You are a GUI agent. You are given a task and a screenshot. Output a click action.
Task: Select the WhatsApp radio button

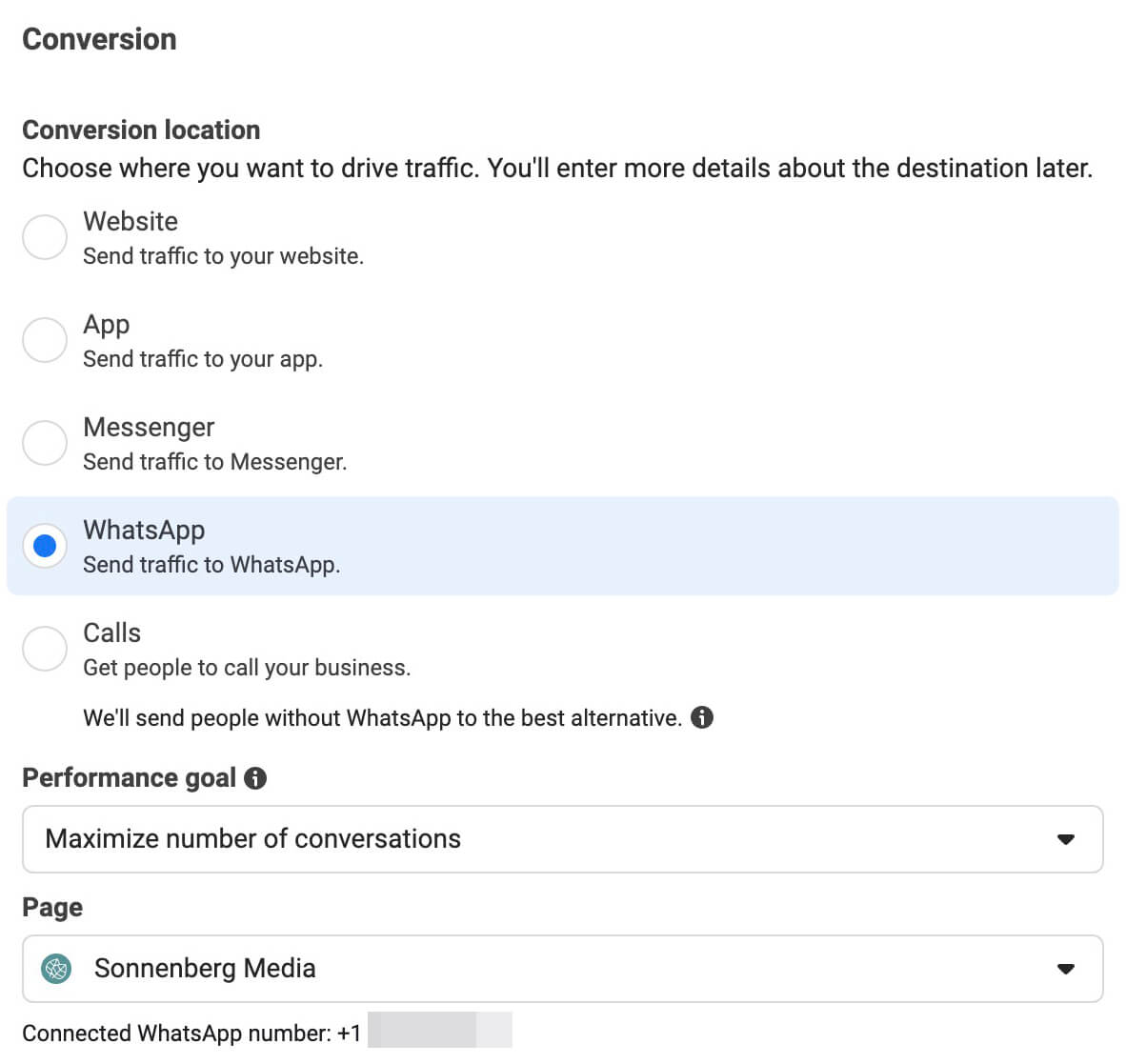tap(45, 546)
